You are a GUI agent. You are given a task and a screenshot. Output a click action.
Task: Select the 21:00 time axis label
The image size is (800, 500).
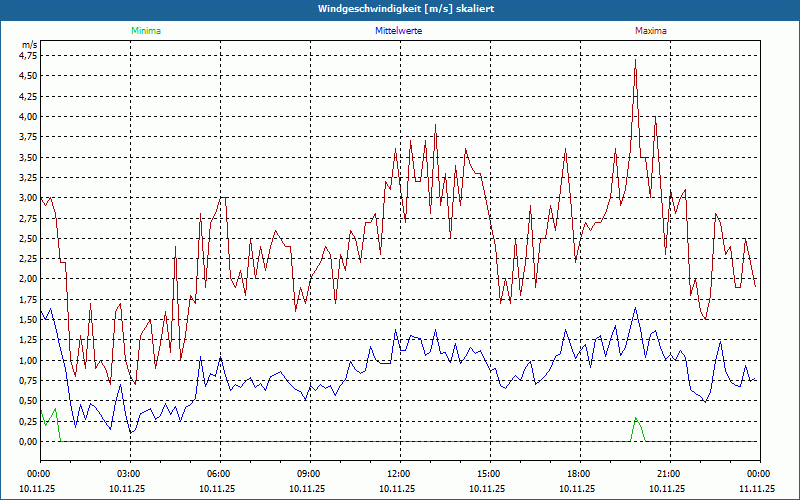pos(668,474)
